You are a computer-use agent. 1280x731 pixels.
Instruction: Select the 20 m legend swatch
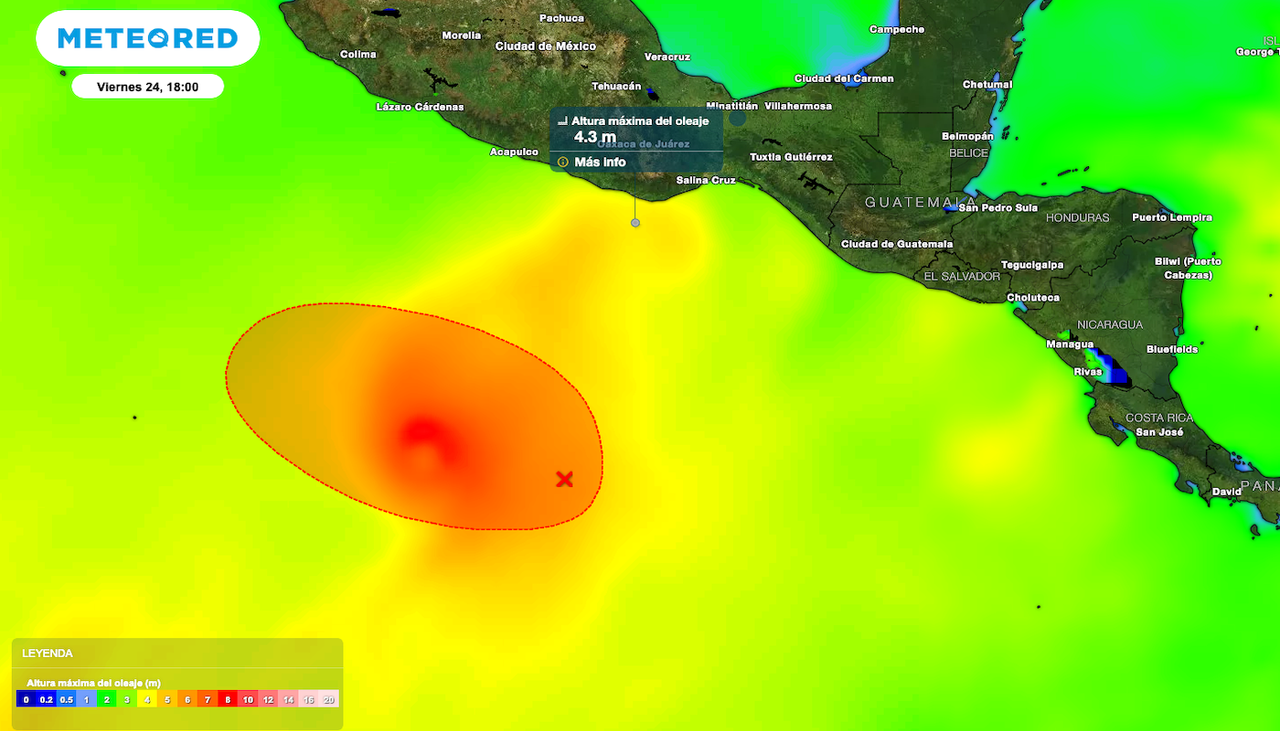tap(329, 699)
